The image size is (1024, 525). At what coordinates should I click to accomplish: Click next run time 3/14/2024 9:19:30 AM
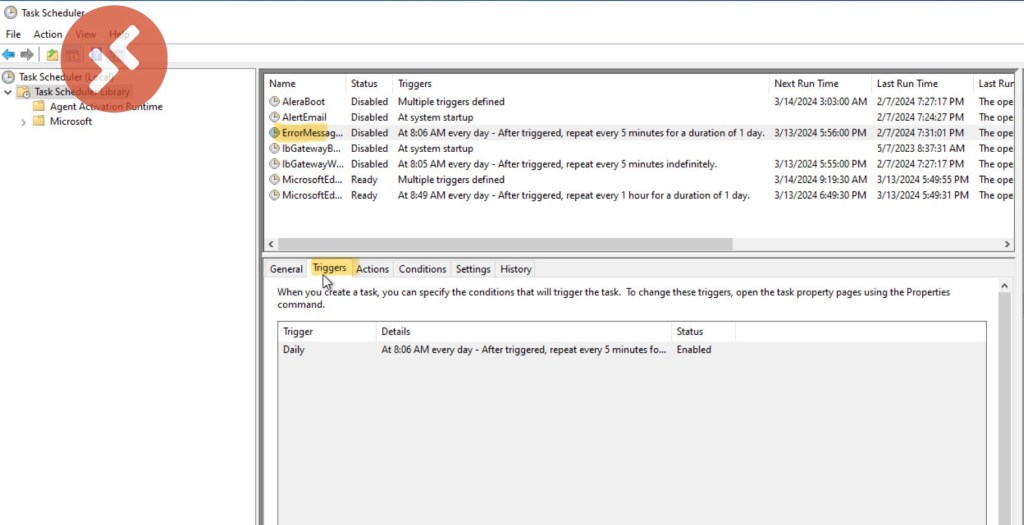click(x=820, y=180)
